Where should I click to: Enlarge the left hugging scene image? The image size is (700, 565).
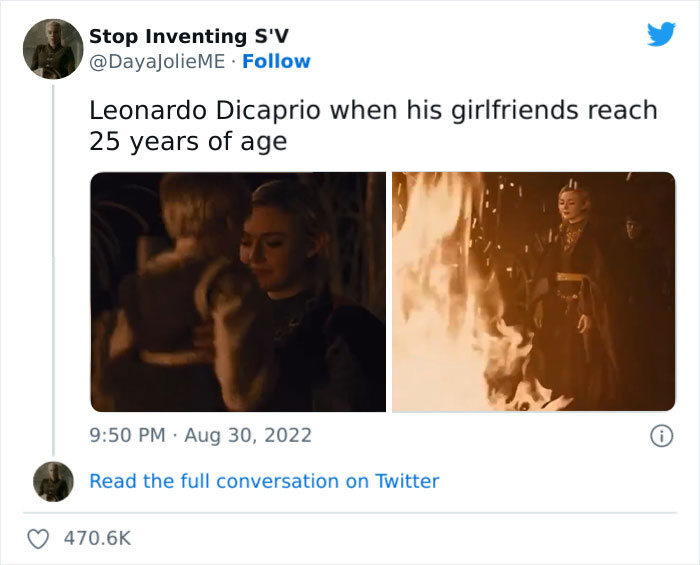click(238, 292)
